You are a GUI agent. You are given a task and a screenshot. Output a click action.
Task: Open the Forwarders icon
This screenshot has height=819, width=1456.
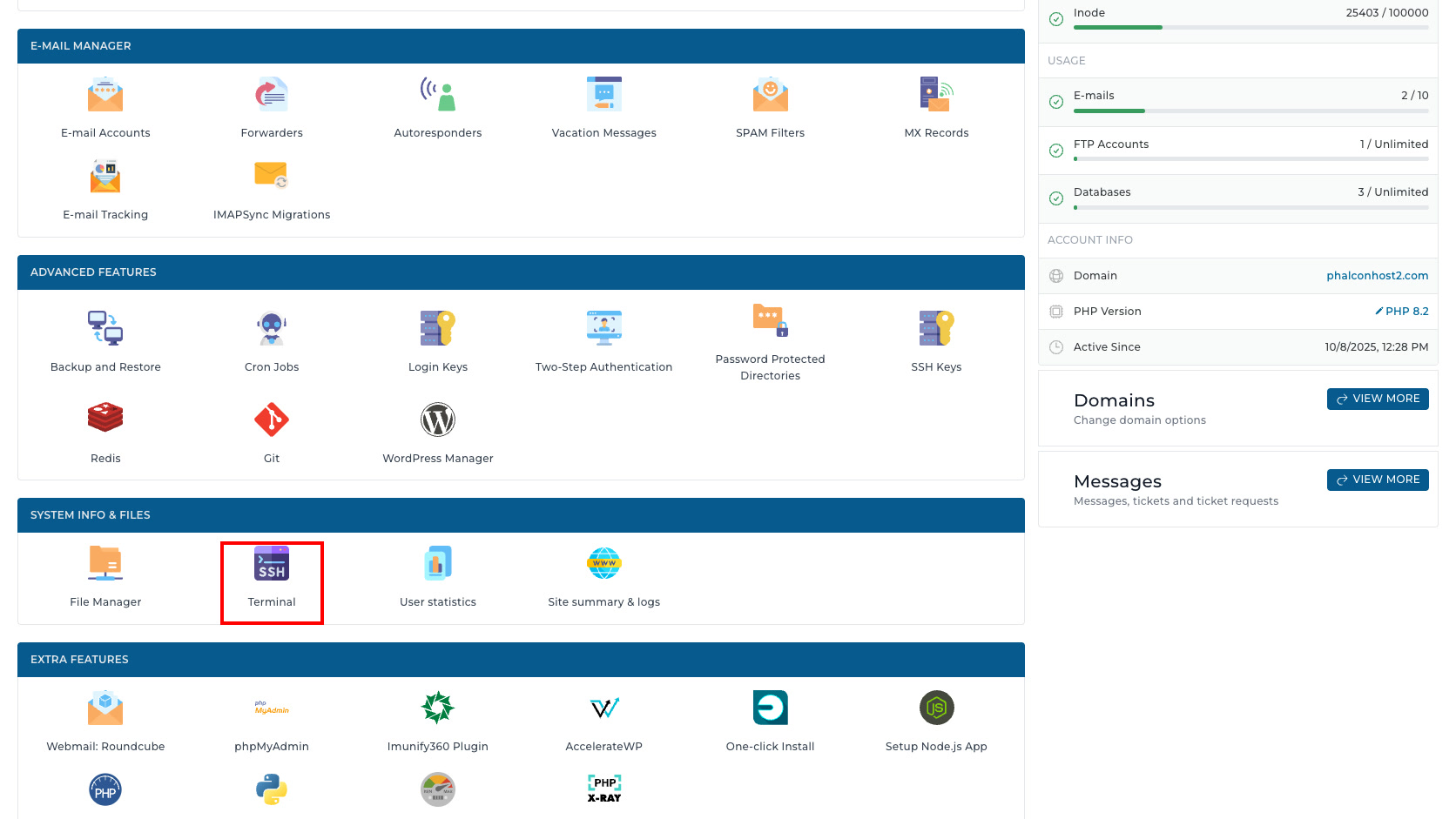pyautogui.click(x=272, y=95)
